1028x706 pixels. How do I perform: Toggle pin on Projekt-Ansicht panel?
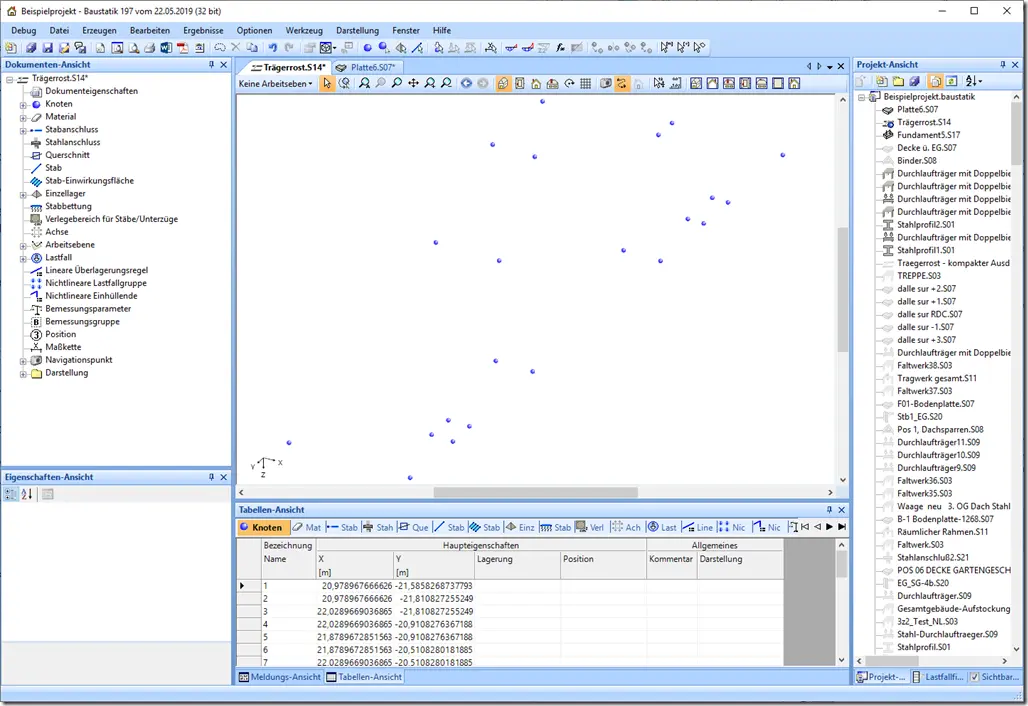point(1002,64)
